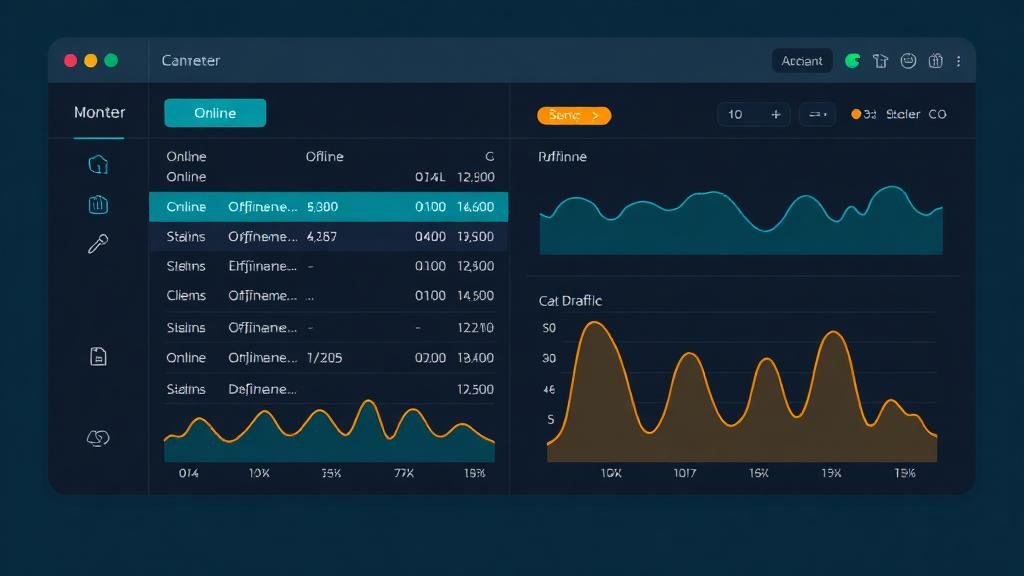Screen dimensions: 1024x576
Task: Select the Cliems row
Action: 328,296
